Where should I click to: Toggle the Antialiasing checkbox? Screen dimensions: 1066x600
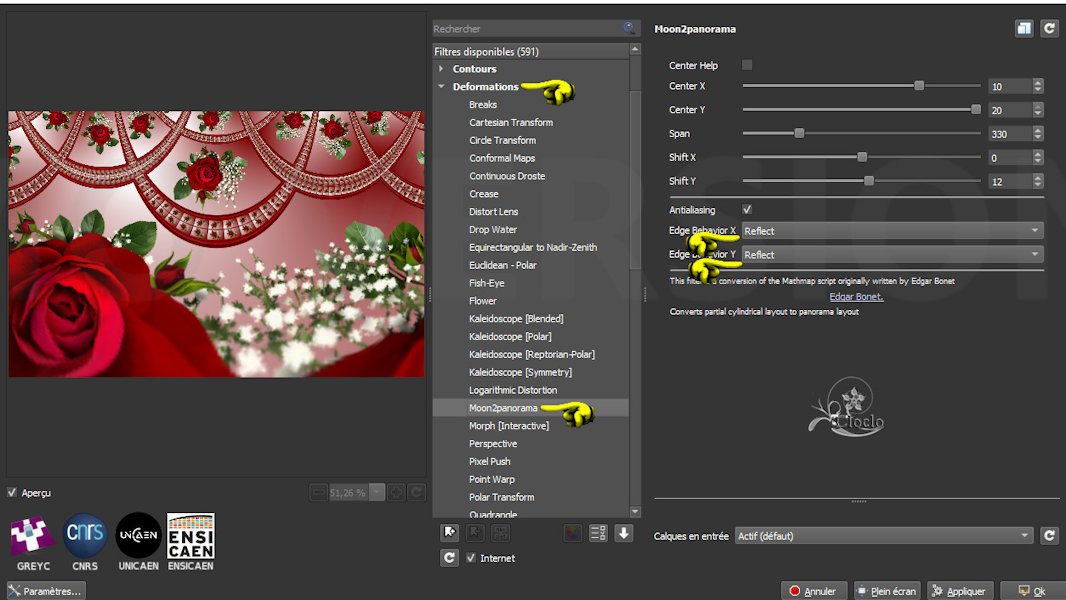click(747, 209)
